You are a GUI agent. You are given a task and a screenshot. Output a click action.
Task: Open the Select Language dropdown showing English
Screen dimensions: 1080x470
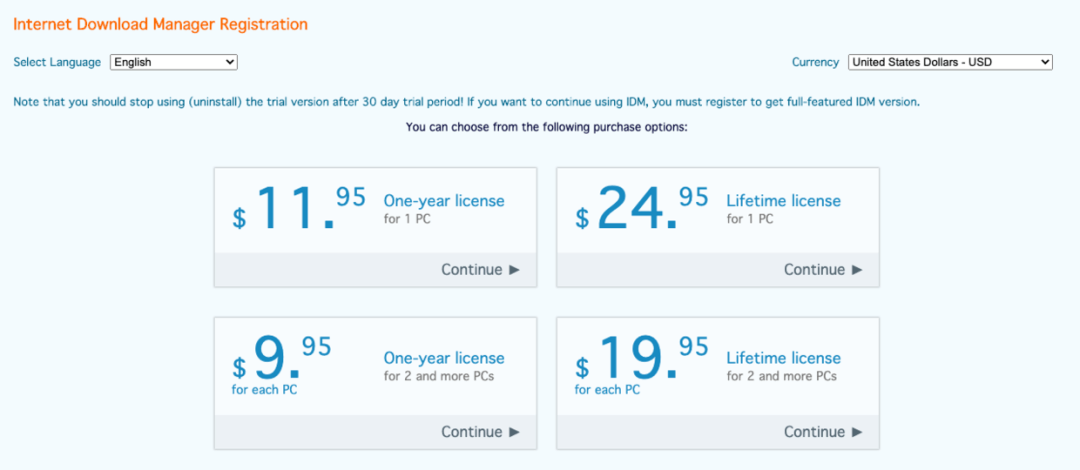[174, 62]
